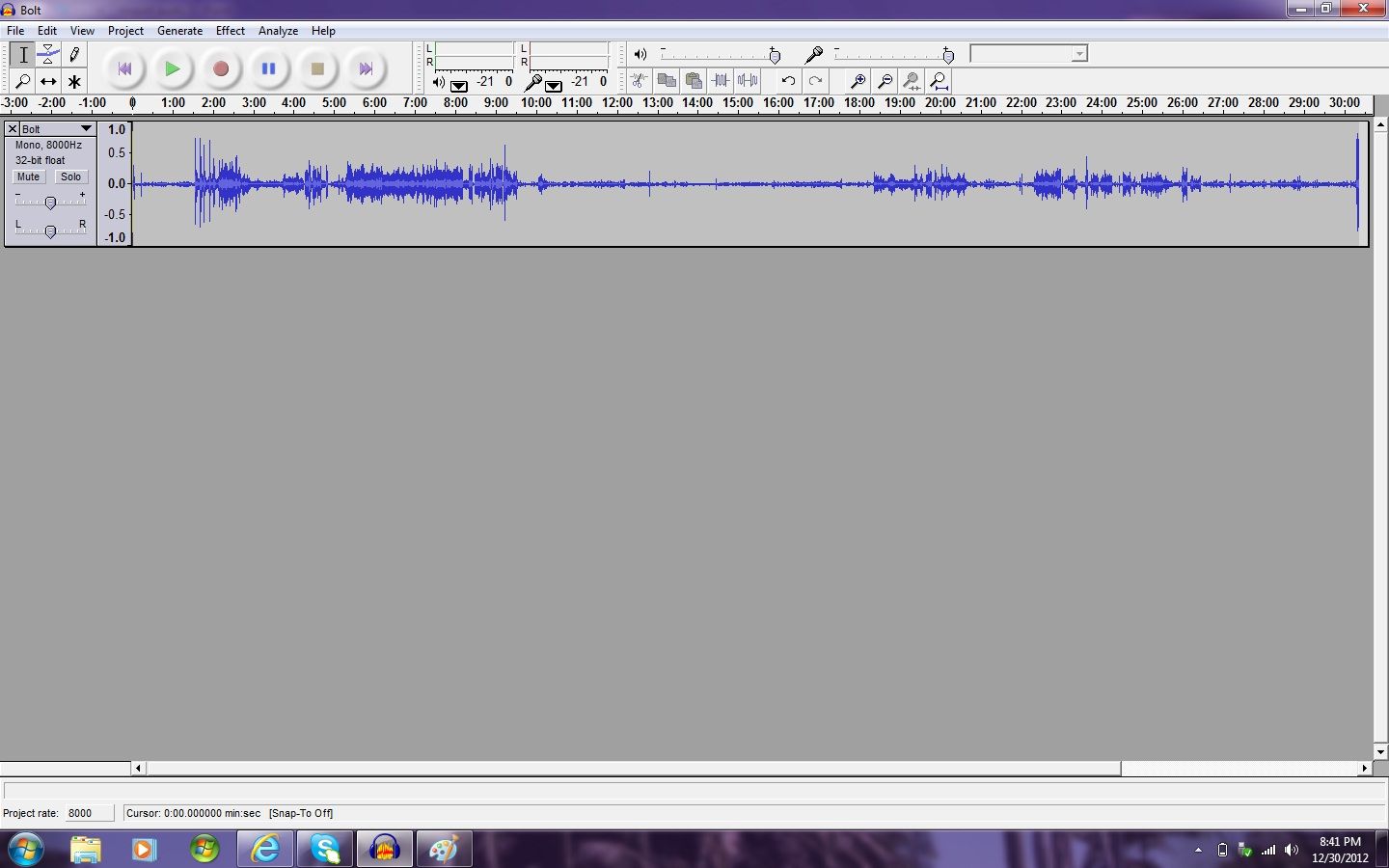Select the Zoom tool
Screen dimensions: 1389x868
[x=22, y=81]
